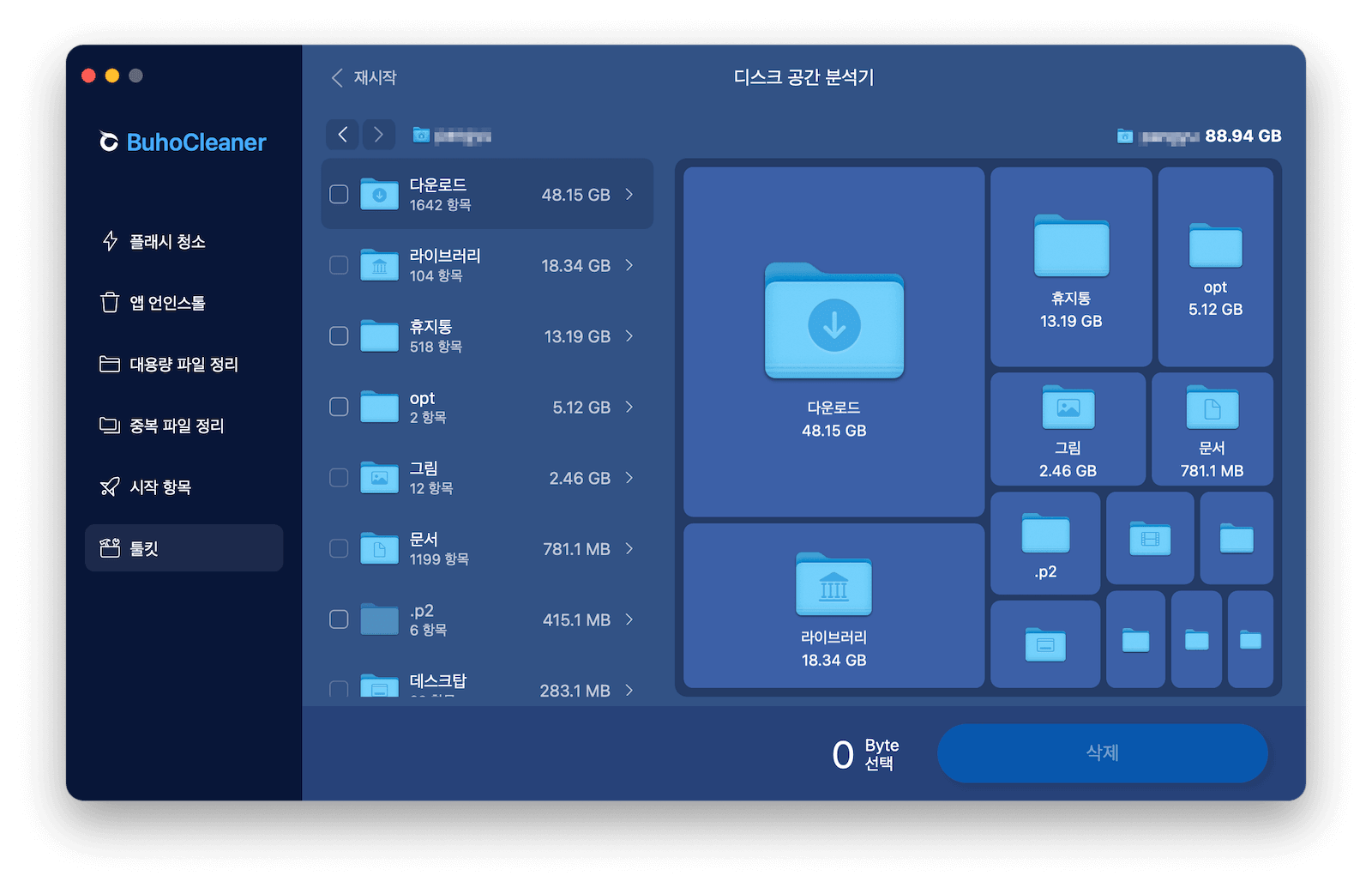
Task: Click 휴지통 folder icon in the list
Action: [379, 335]
